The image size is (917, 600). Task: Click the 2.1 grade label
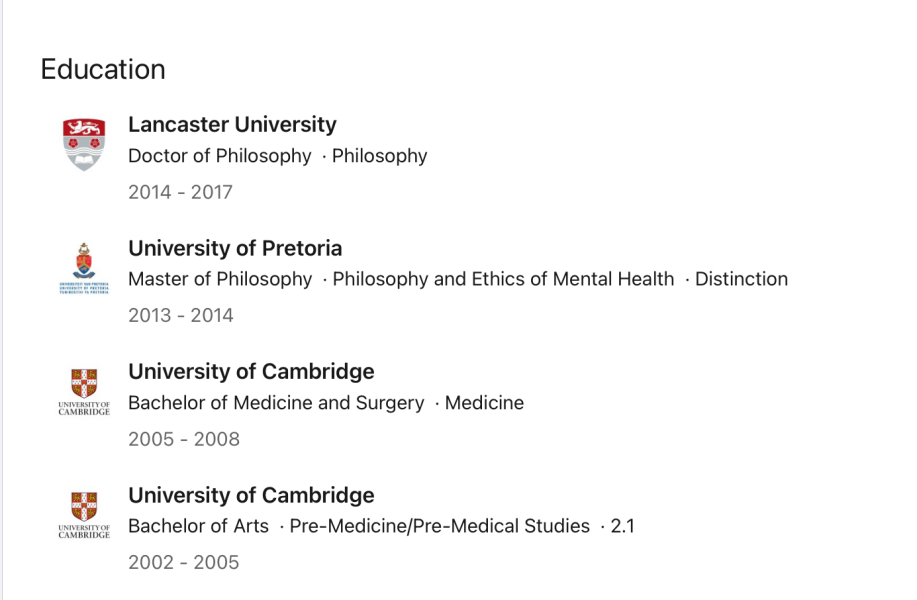(x=622, y=526)
